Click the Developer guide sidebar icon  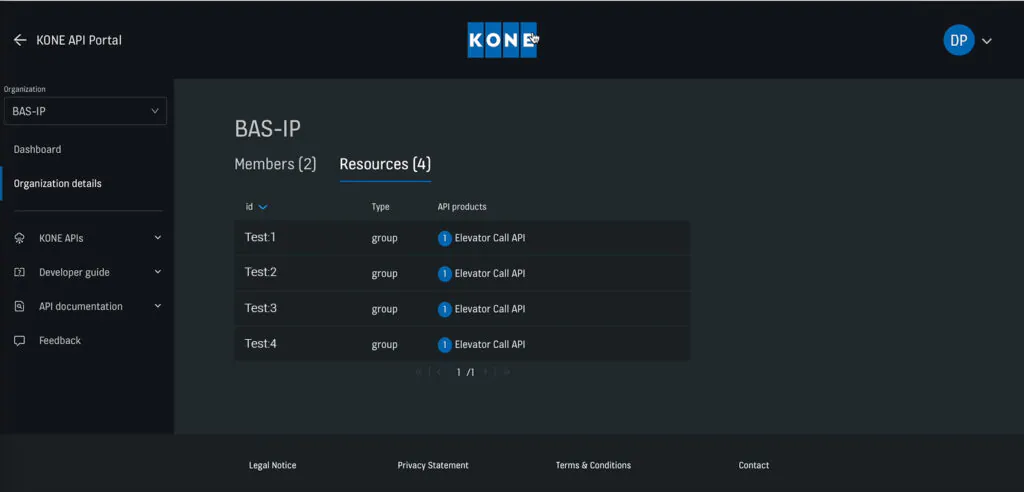(19, 272)
